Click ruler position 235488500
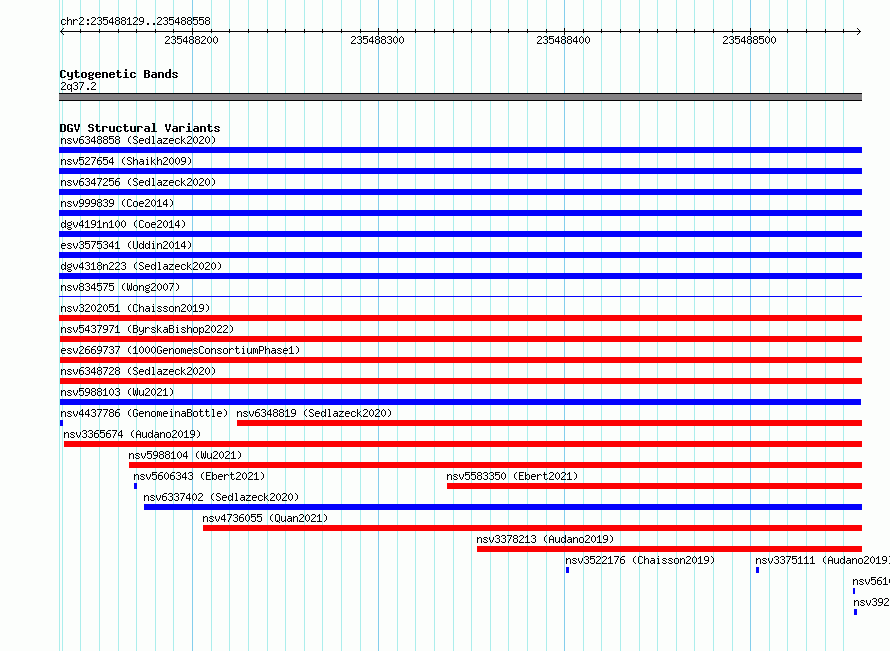 749,40
